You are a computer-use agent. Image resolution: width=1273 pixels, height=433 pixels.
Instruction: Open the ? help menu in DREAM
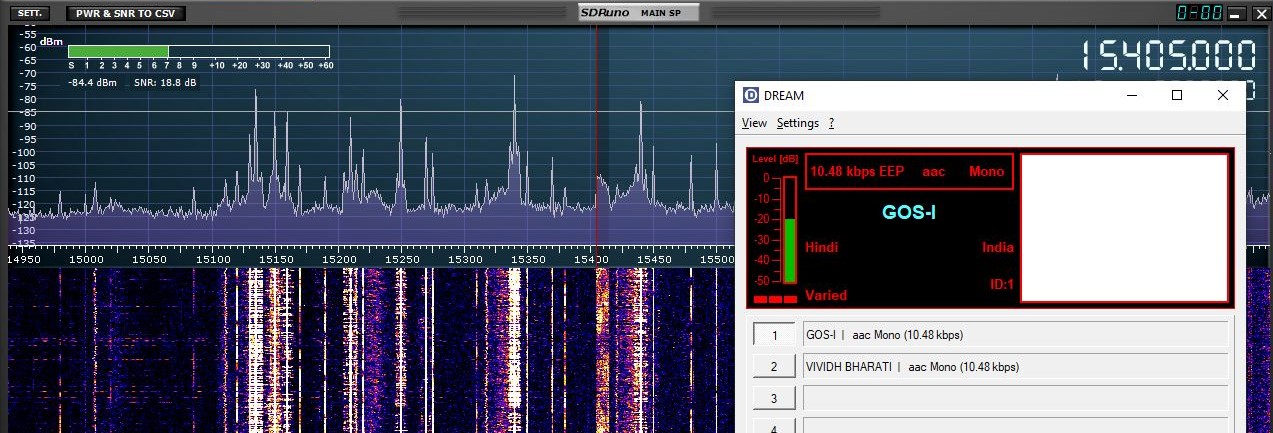pos(832,123)
